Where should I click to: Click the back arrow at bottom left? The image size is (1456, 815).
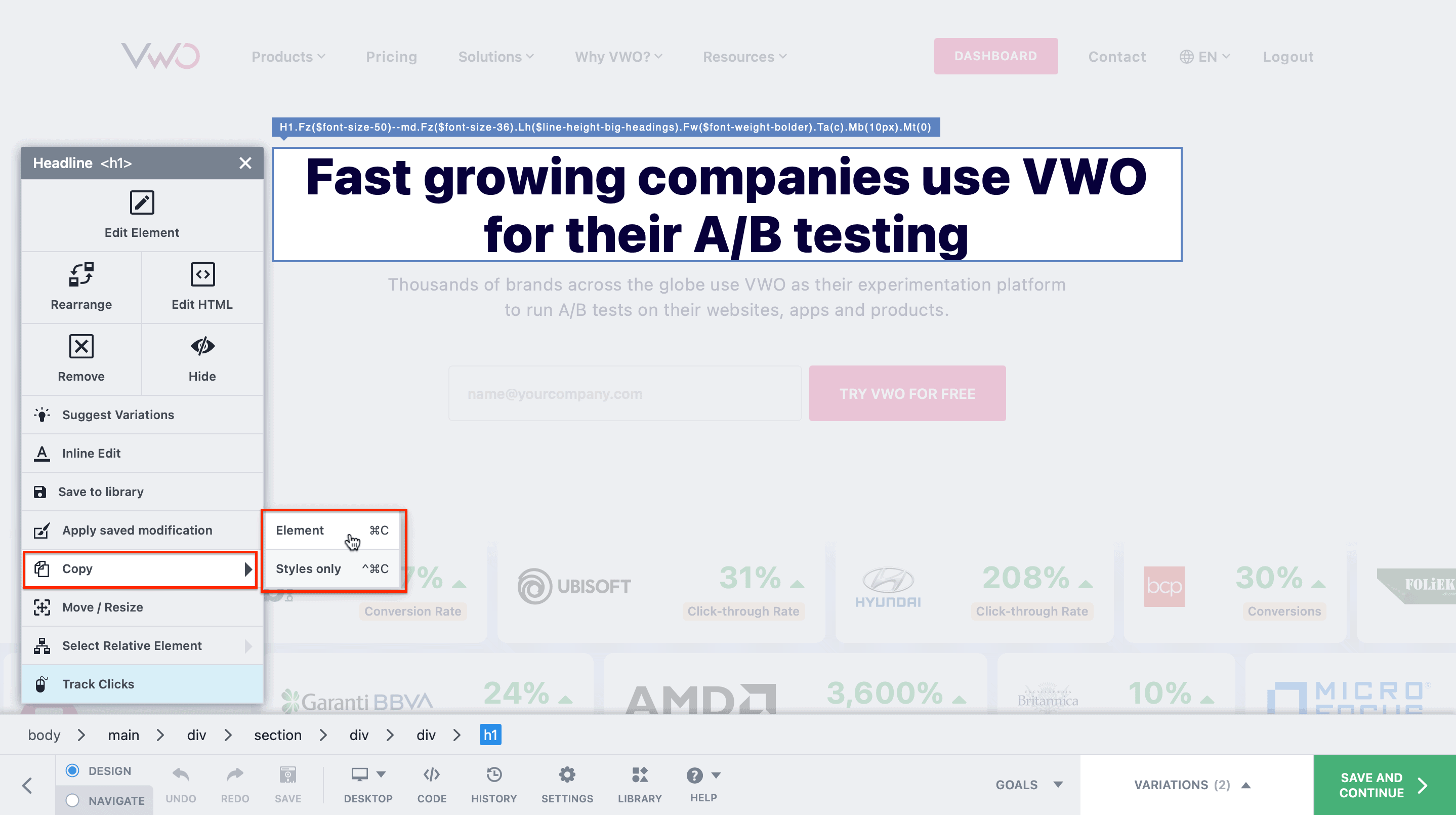[27, 785]
